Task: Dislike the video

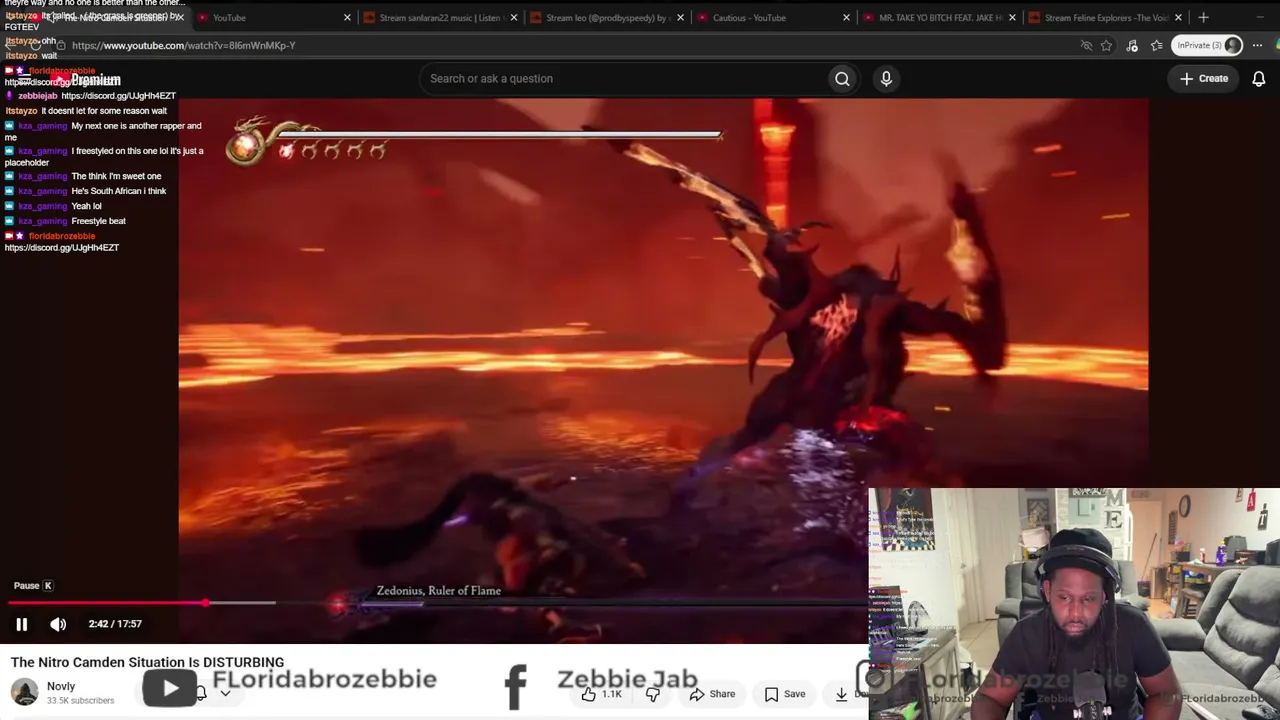Action: point(653,694)
